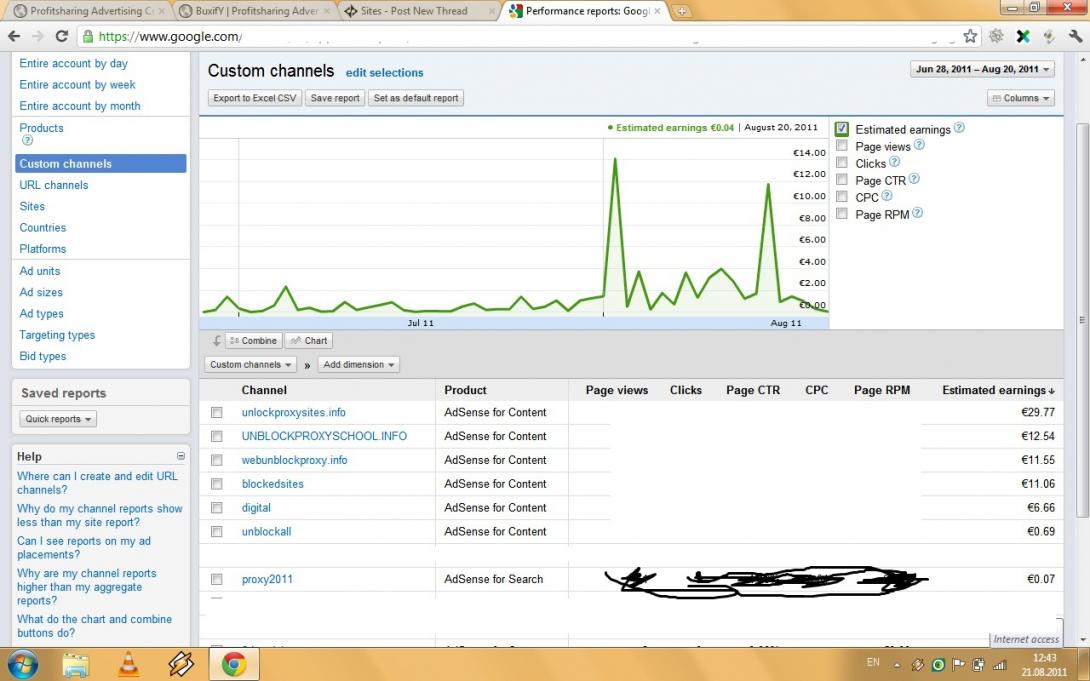This screenshot has width=1090, height=681.
Task: Enable the Page CTR chart metric
Action: (x=842, y=179)
